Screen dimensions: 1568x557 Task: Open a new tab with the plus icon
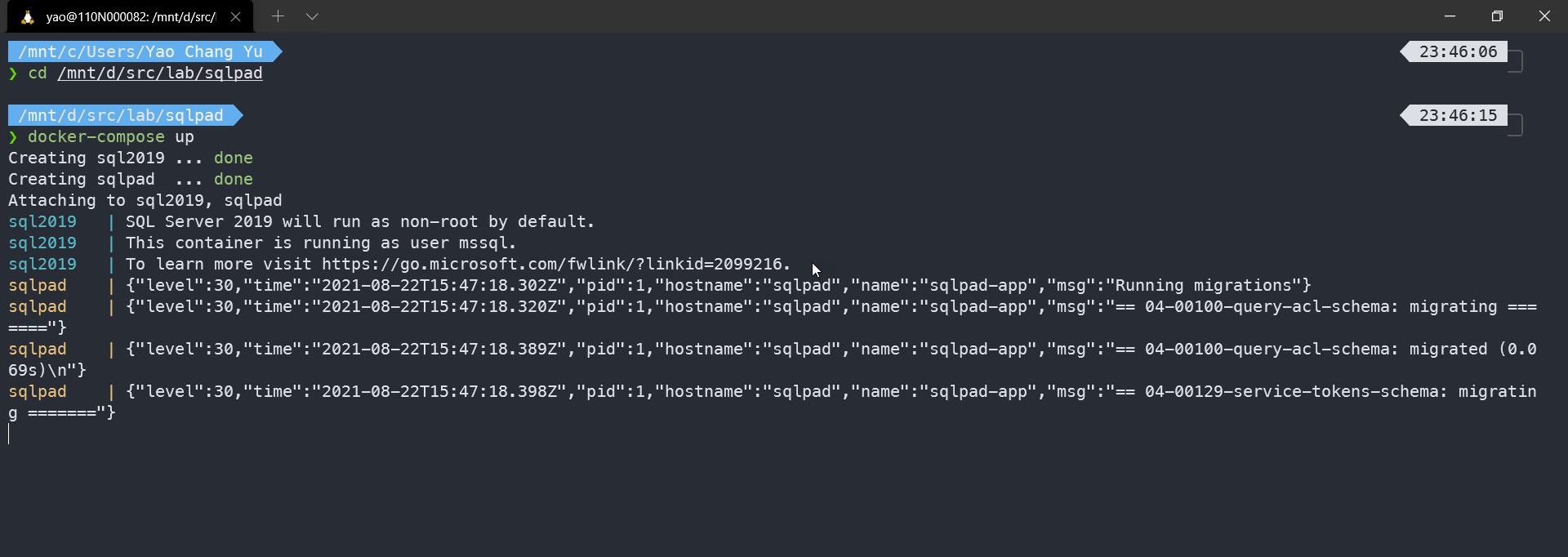(278, 16)
